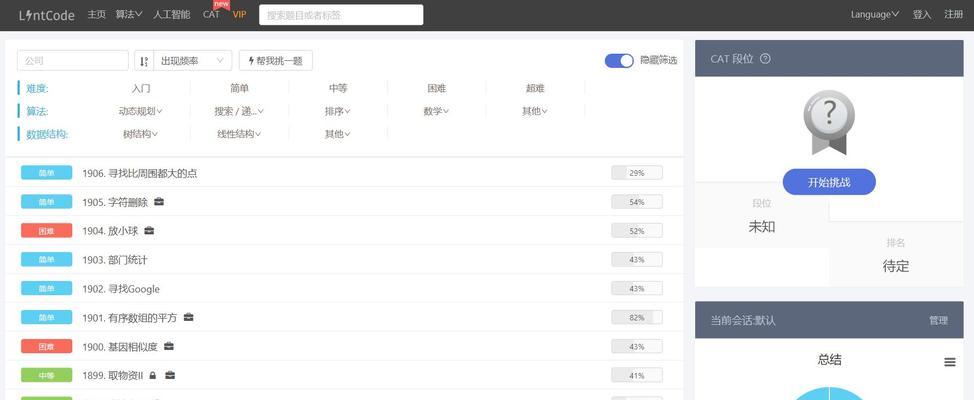Click the 公司 company filter field
The height and width of the screenshot is (400, 974).
(x=73, y=61)
